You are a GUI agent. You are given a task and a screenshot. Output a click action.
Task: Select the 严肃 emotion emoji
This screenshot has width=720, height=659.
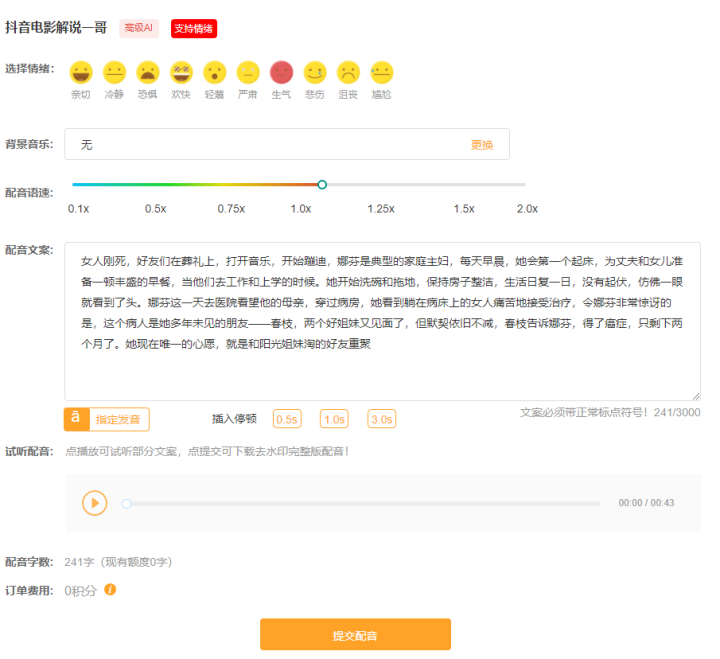pos(248,73)
